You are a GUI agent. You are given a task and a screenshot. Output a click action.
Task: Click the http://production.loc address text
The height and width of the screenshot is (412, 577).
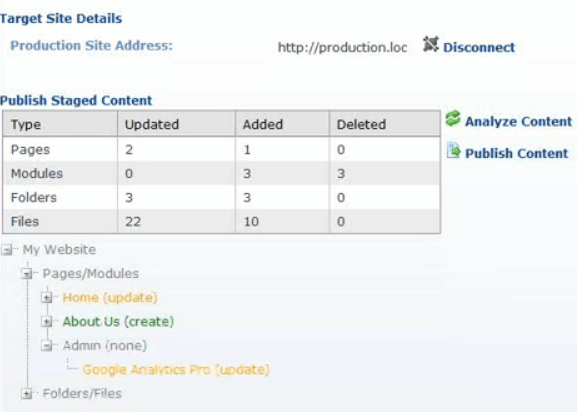(342, 47)
